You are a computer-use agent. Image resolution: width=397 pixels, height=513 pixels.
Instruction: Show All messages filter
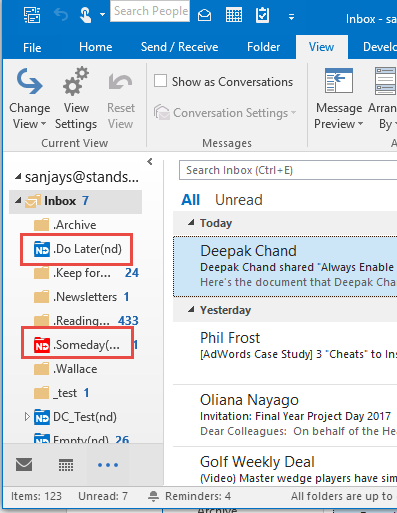point(190,200)
